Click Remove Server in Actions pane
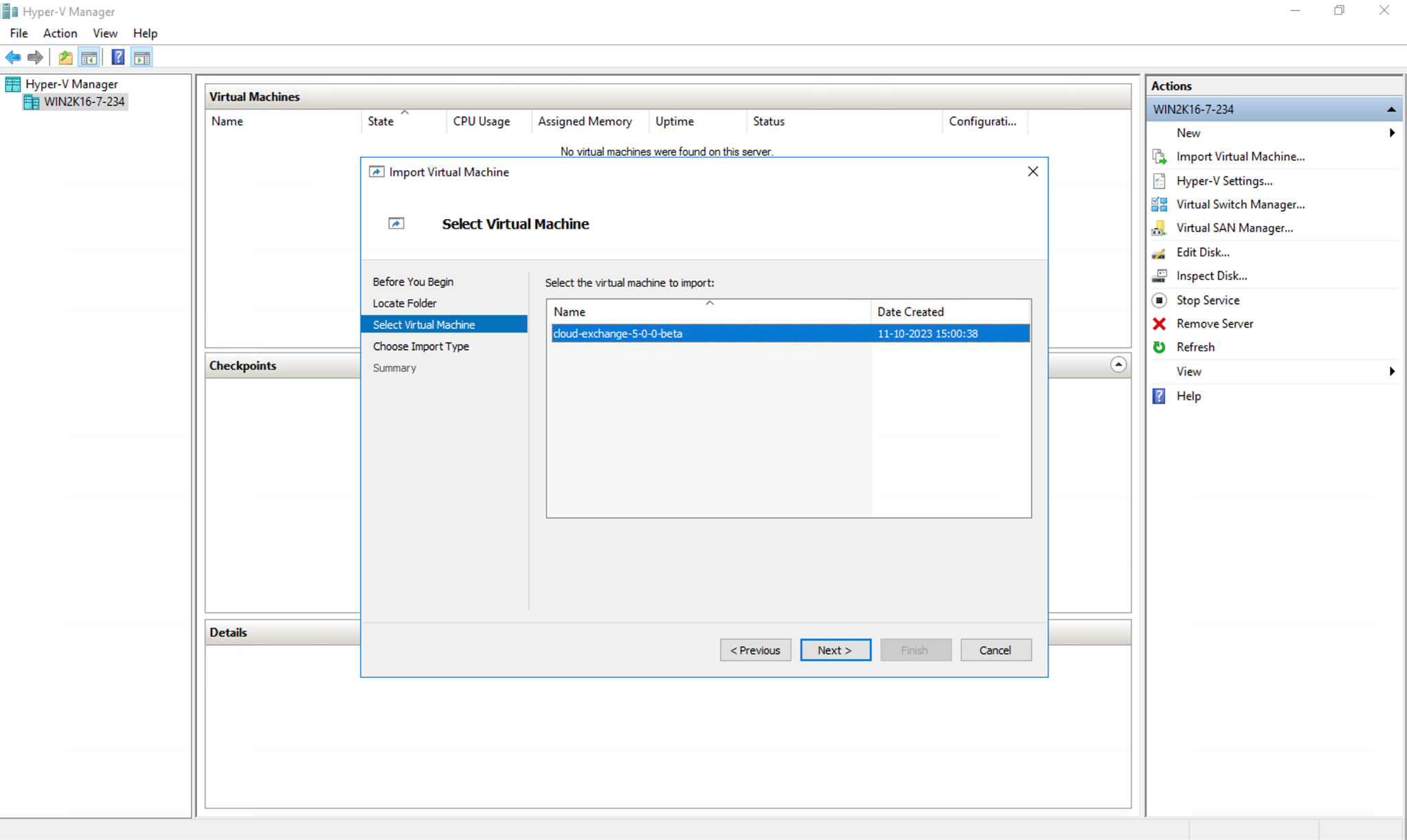This screenshot has height=840, width=1407. coord(1215,323)
